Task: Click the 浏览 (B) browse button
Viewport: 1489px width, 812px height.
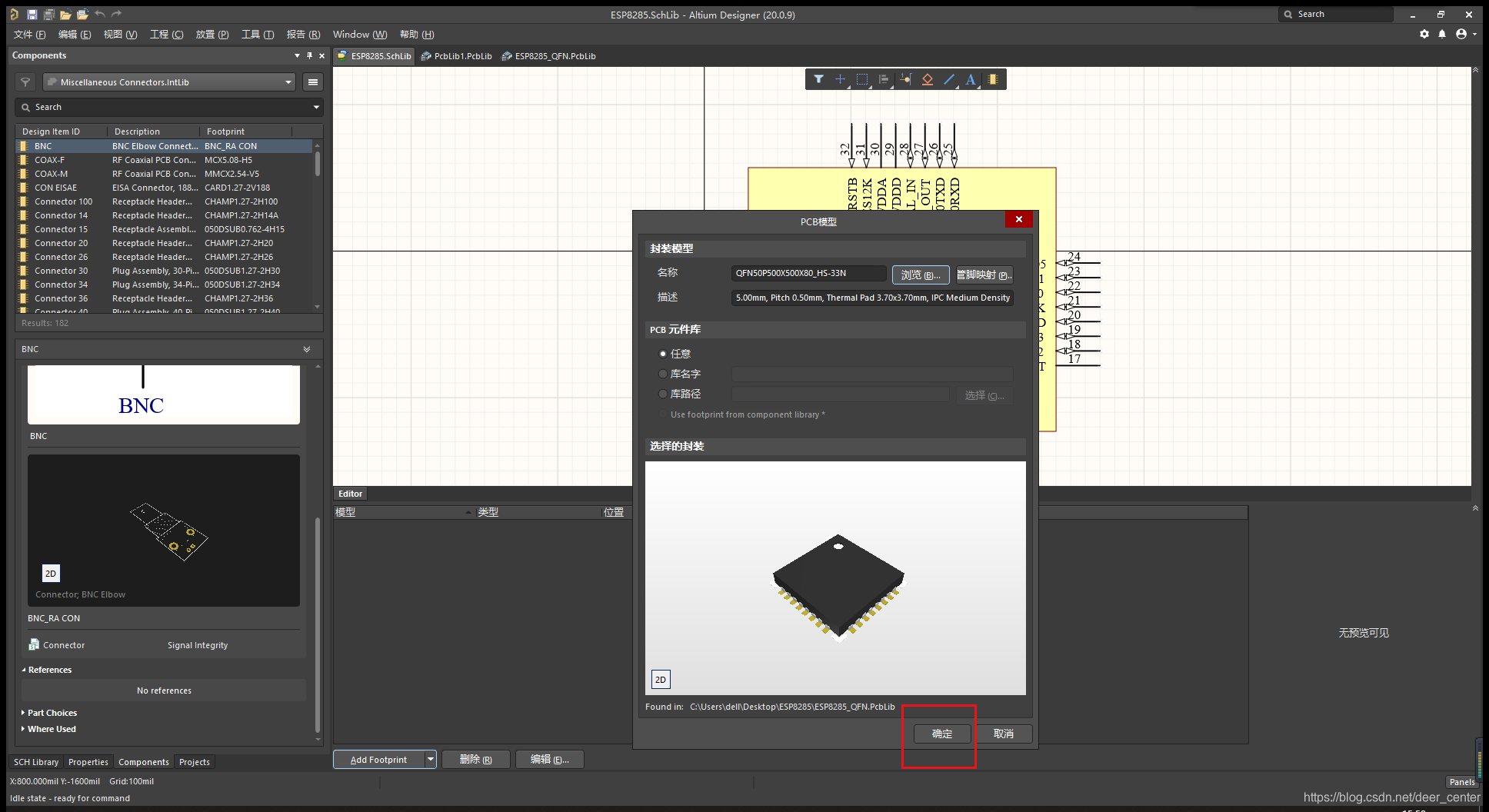Action: pyautogui.click(x=920, y=275)
